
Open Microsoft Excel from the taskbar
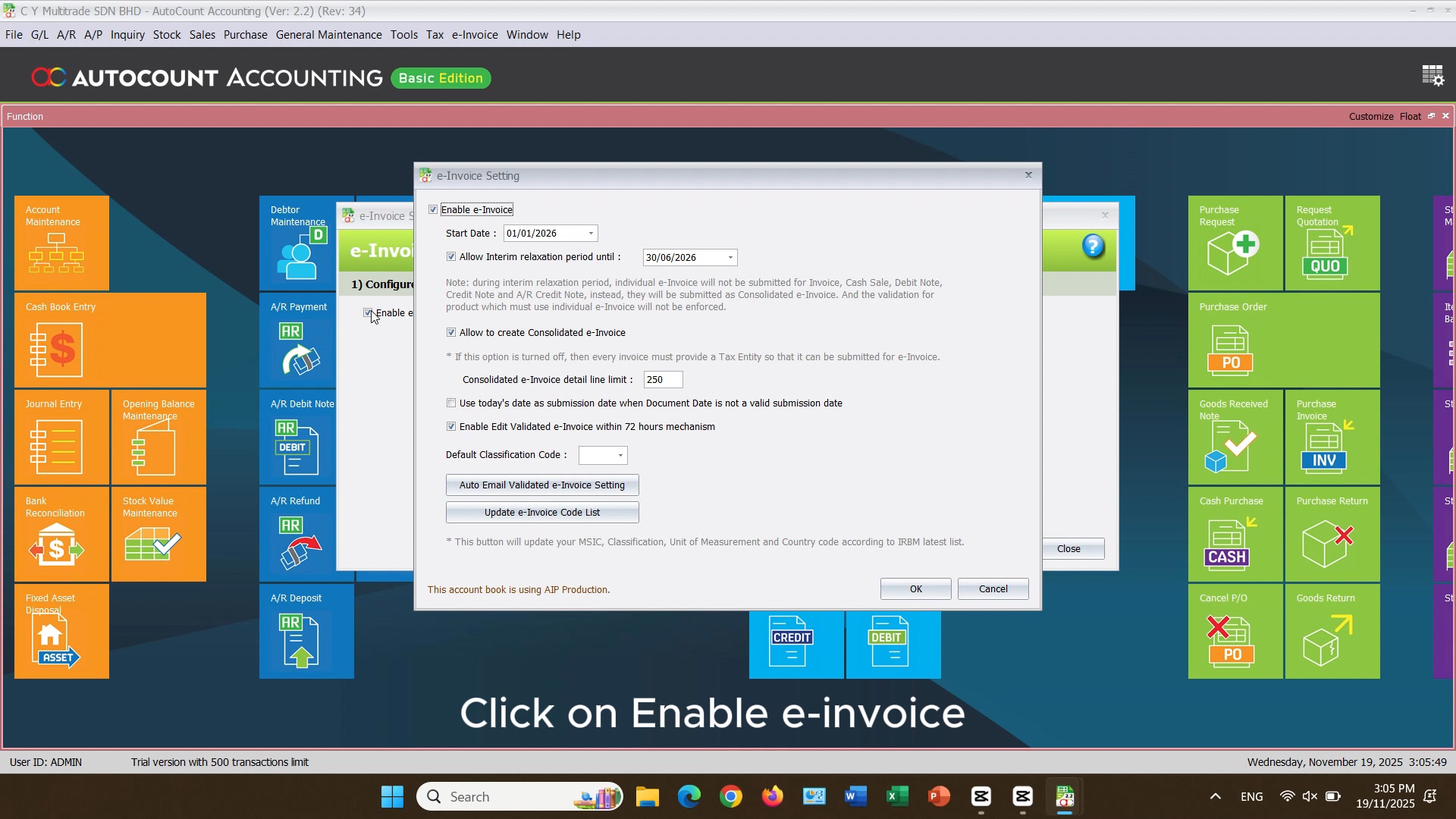pyautogui.click(x=897, y=797)
